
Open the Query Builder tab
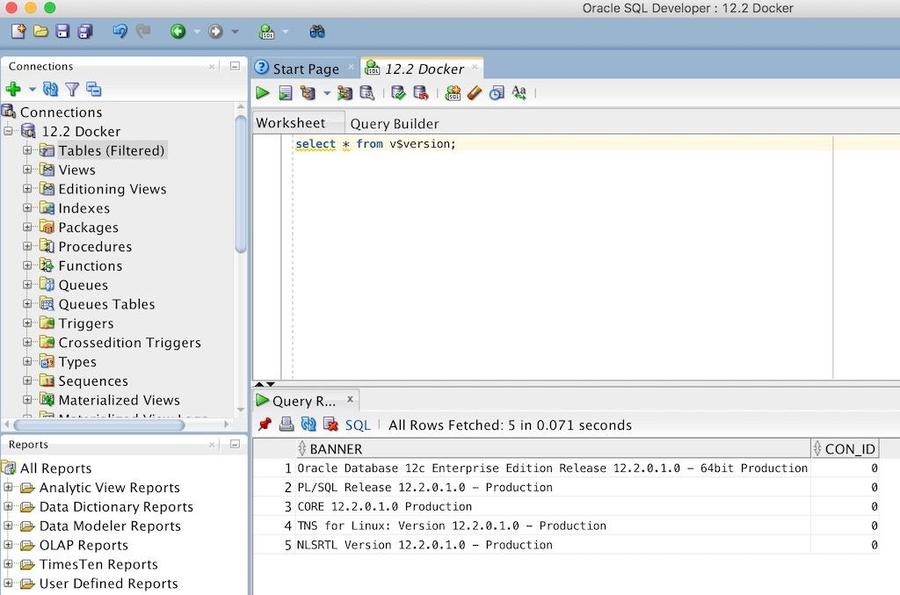394,123
